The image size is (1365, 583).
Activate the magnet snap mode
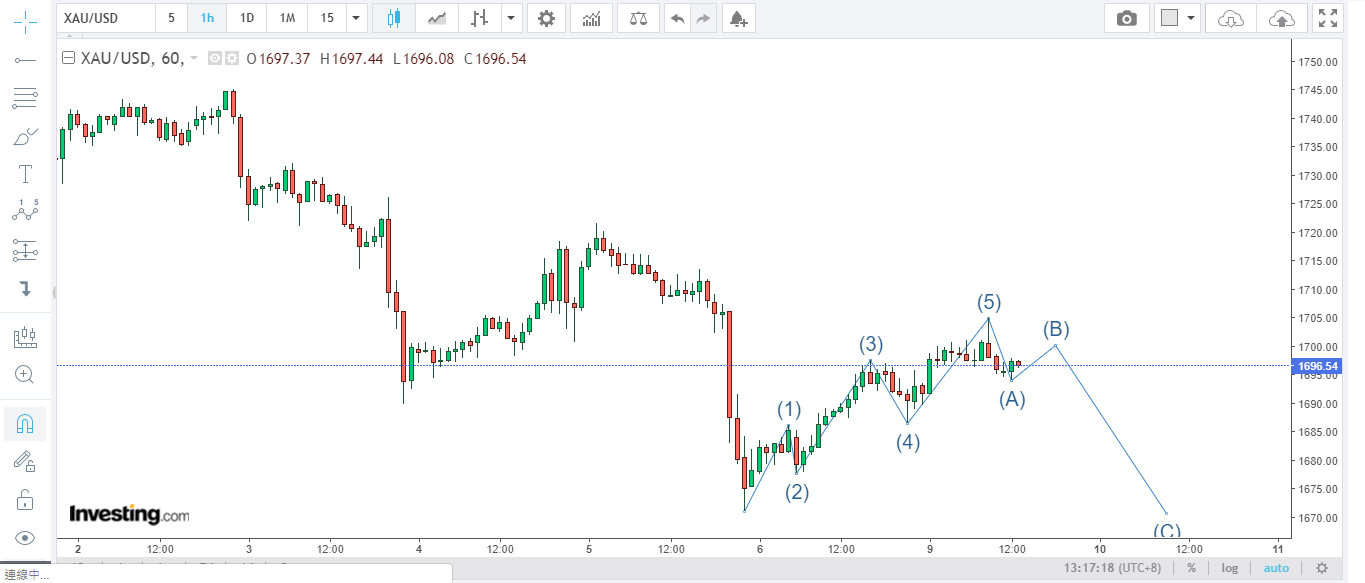[x=26, y=424]
